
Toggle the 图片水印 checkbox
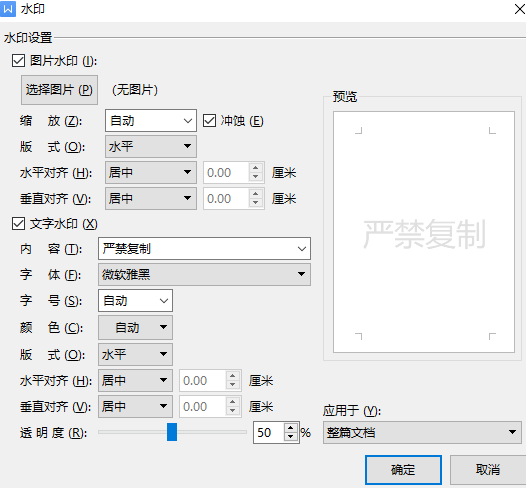pyautogui.click(x=18, y=61)
